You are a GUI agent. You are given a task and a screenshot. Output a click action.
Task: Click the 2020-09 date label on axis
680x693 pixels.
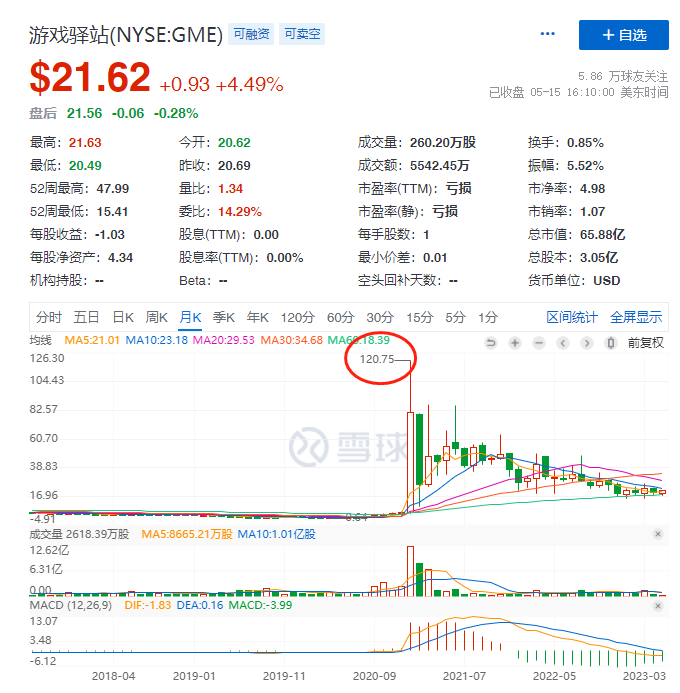(374, 676)
